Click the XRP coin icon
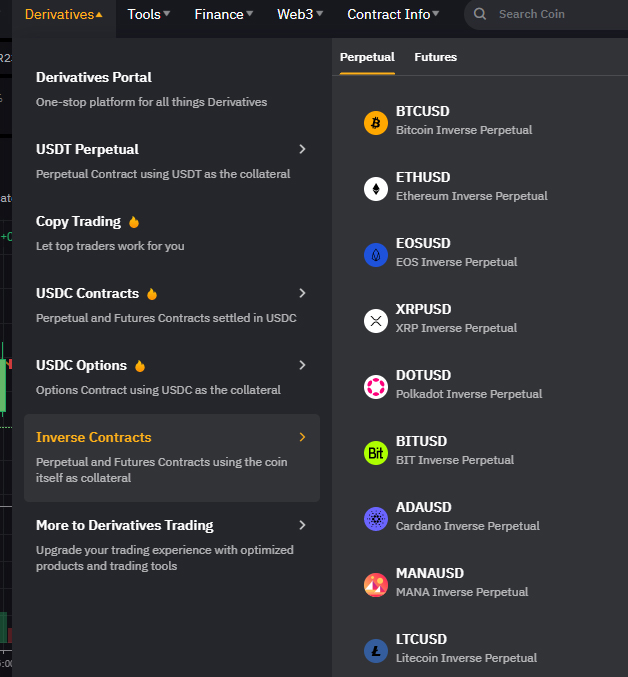Screen dimensions: 628x677 [376, 321]
